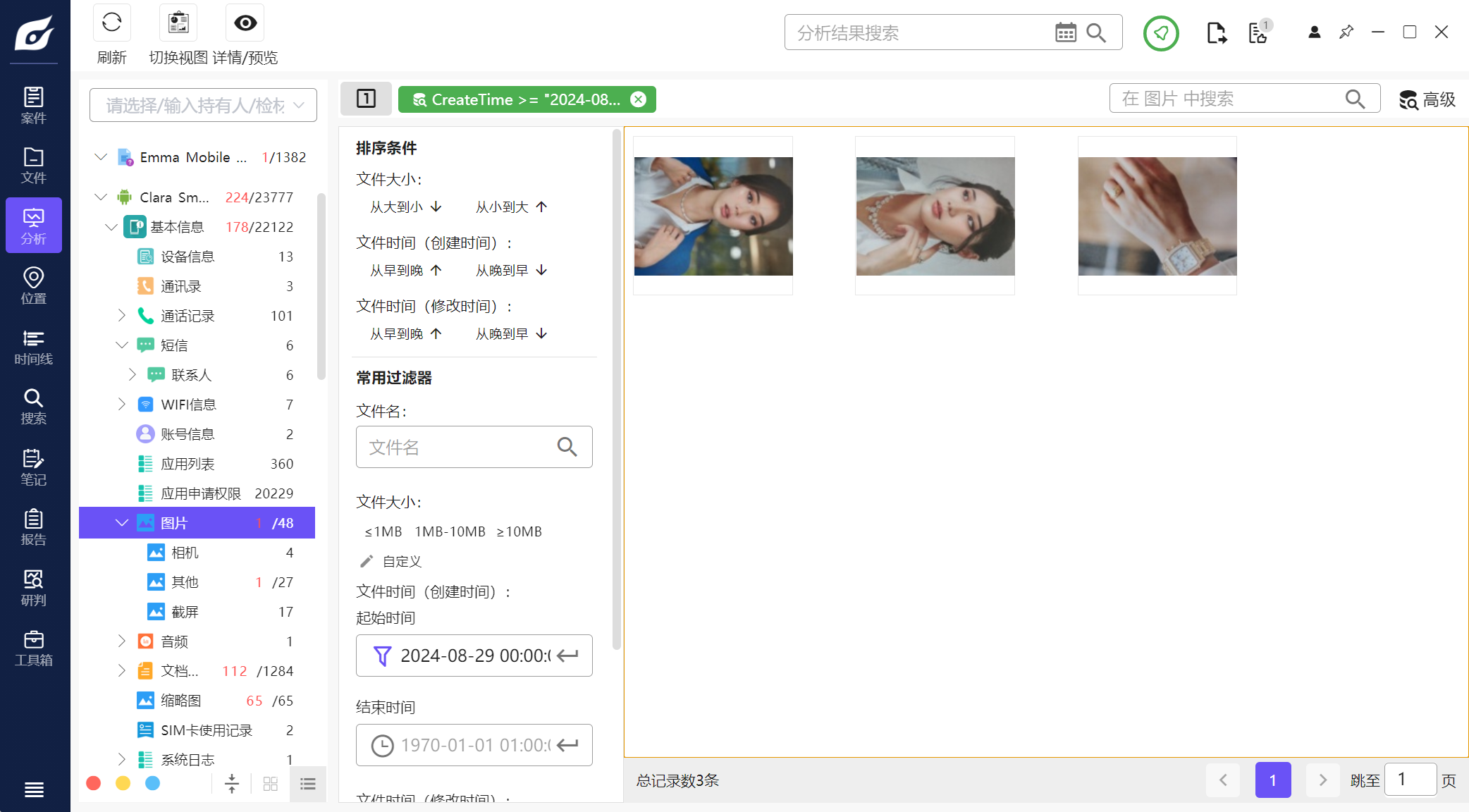The image size is (1469, 812).
Task: Open the Timeline (时间线) sidebar icon
Action: 34,347
